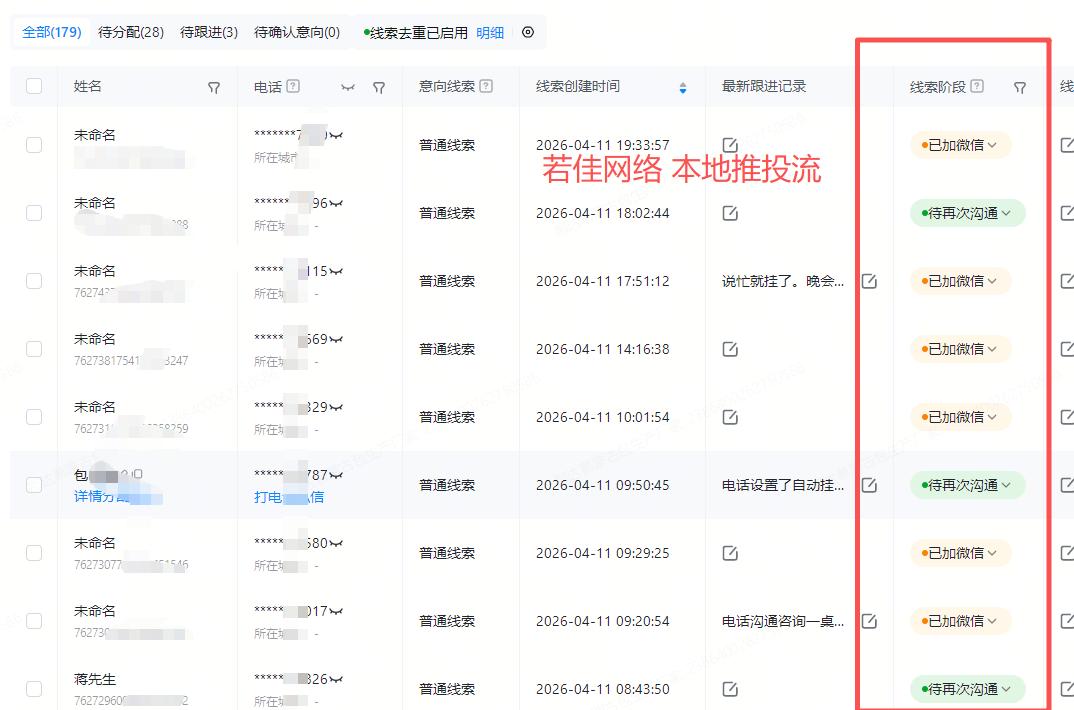Open the 待确认意向(0) tab
1074x710 pixels.
click(297, 32)
